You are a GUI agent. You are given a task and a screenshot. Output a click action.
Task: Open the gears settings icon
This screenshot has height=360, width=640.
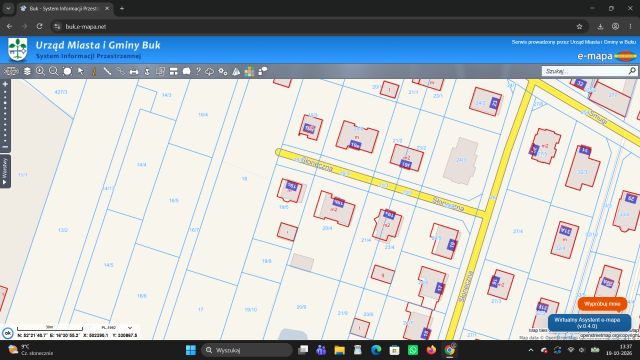(x=222, y=71)
